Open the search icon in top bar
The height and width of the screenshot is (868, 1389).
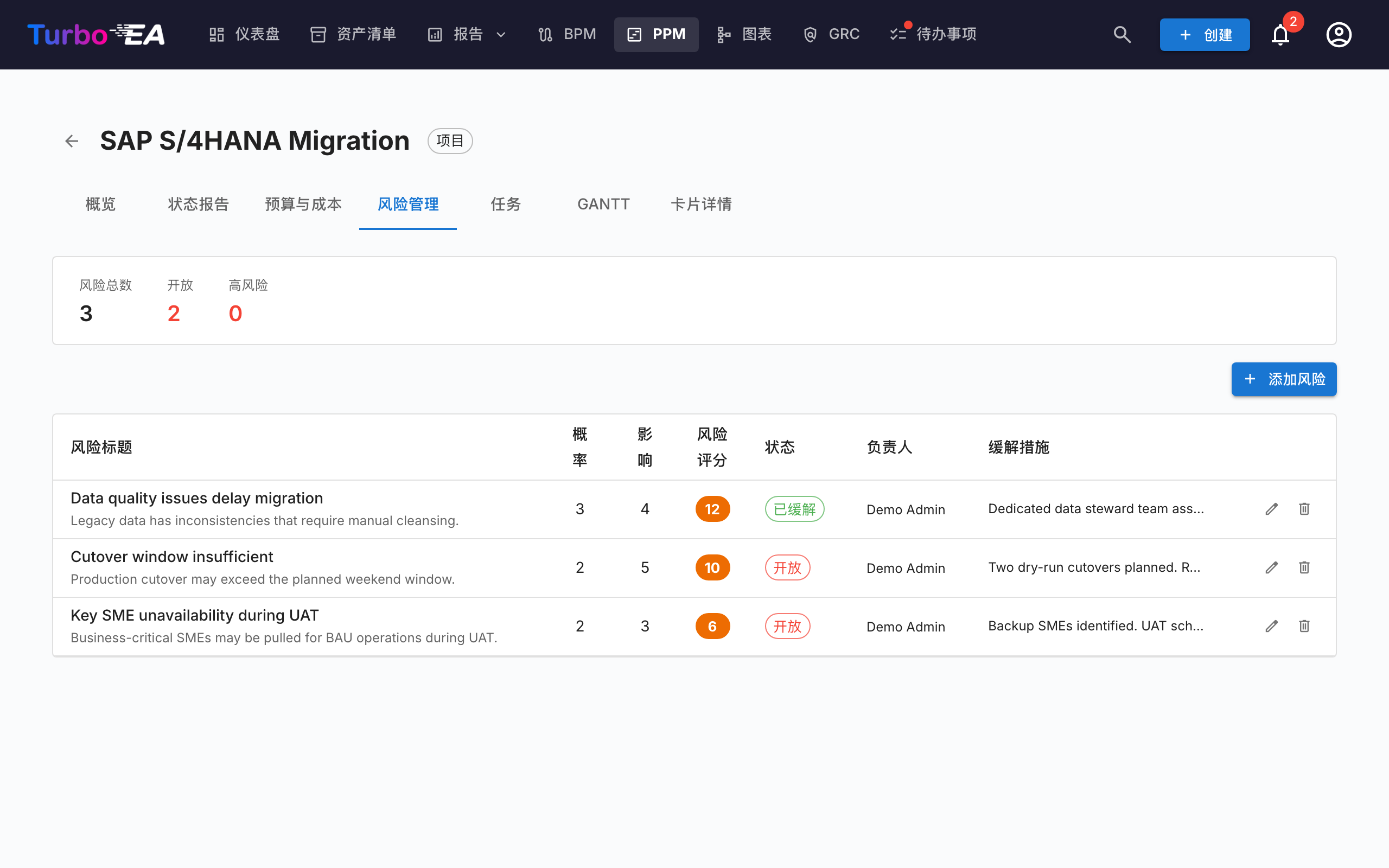[1122, 34]
